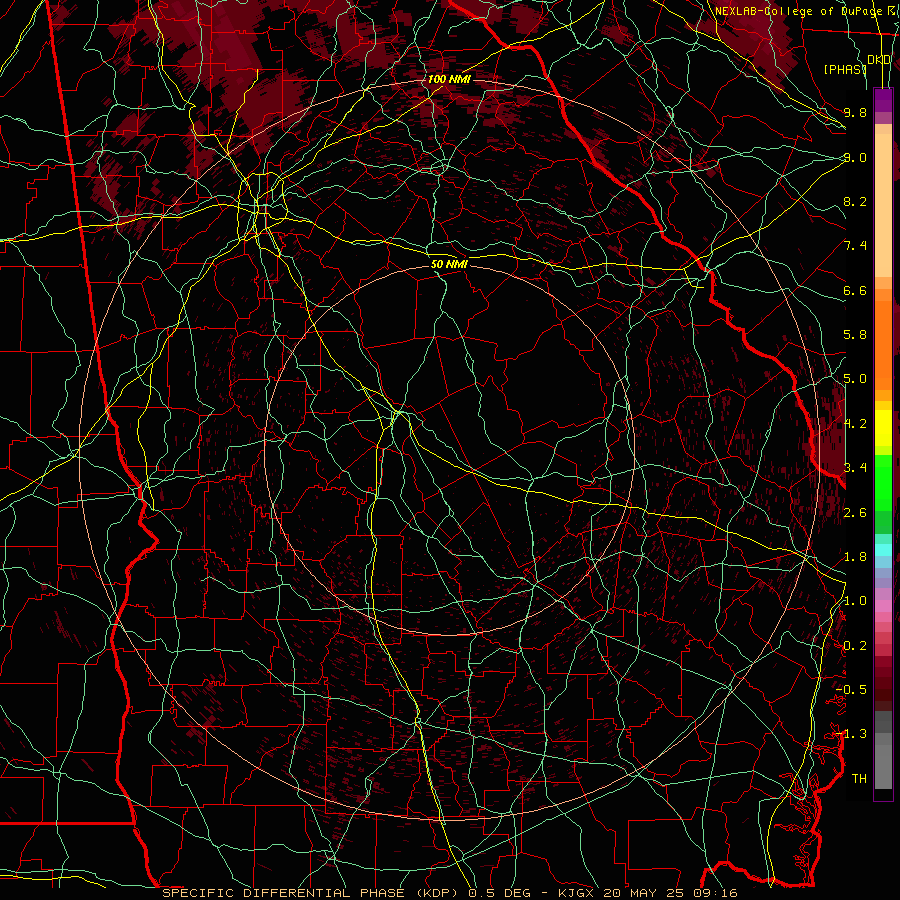Click the 4.2 value on the color scale
Screen dimensions: 900x900
pyautogui.click(x=855, y=424)
